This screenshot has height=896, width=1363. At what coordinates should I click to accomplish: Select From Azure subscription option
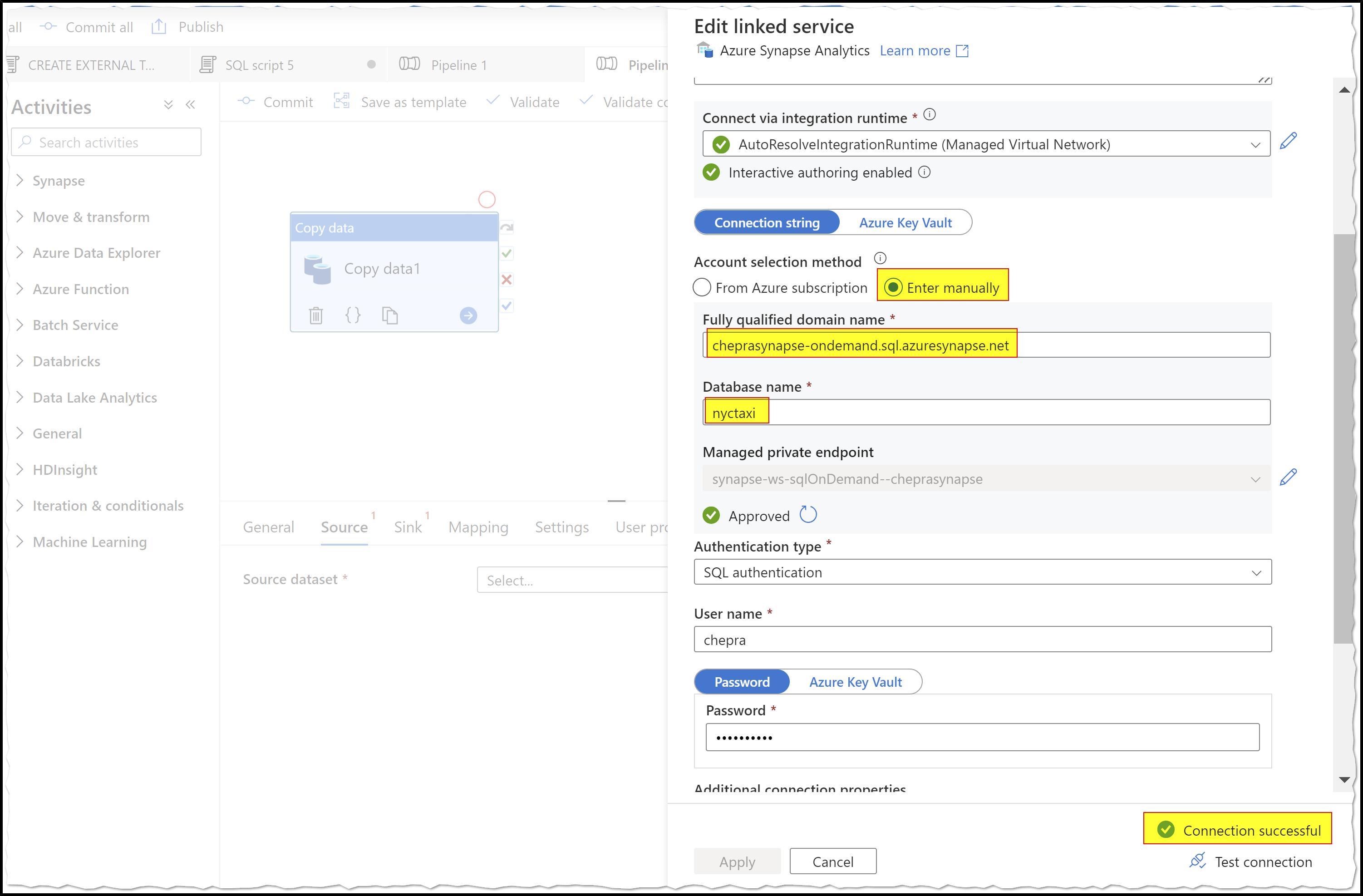[702, 288]
